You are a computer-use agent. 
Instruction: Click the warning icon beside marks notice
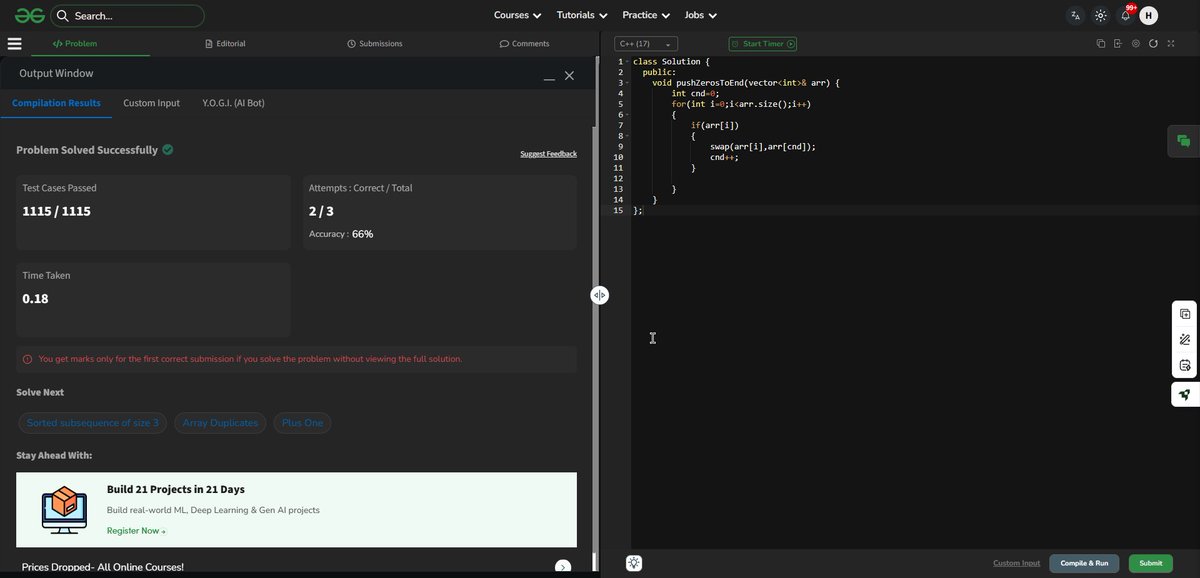pos(27,359)
